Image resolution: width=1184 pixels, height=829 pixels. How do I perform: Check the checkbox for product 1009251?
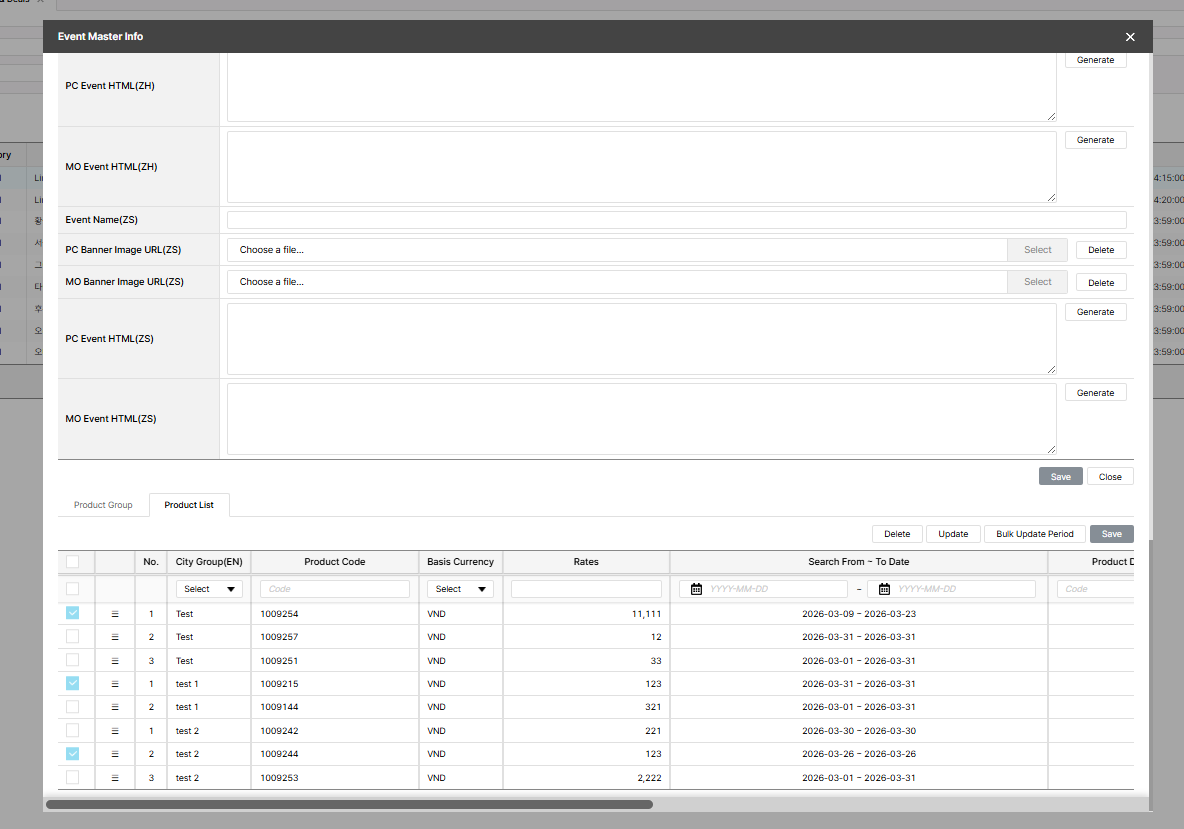73,660
